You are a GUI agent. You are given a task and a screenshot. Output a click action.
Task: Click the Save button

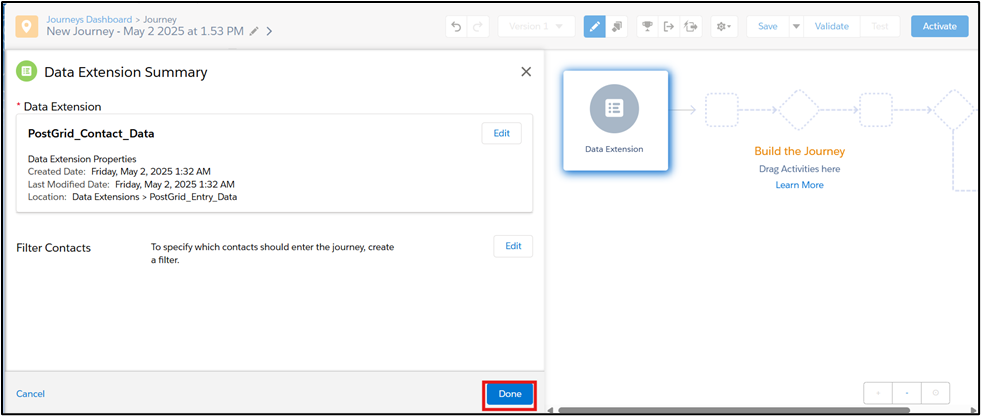coord(768,27)
